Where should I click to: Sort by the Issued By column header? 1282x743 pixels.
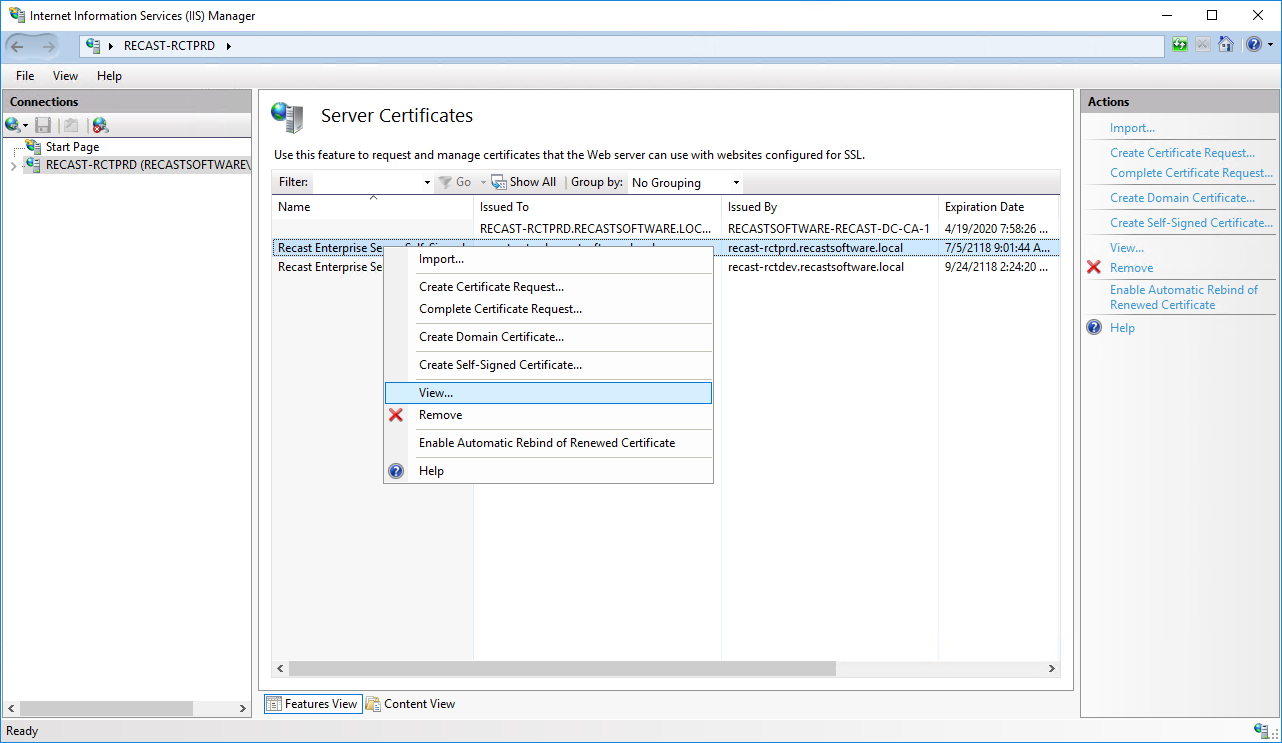click(x=830, y=207)
